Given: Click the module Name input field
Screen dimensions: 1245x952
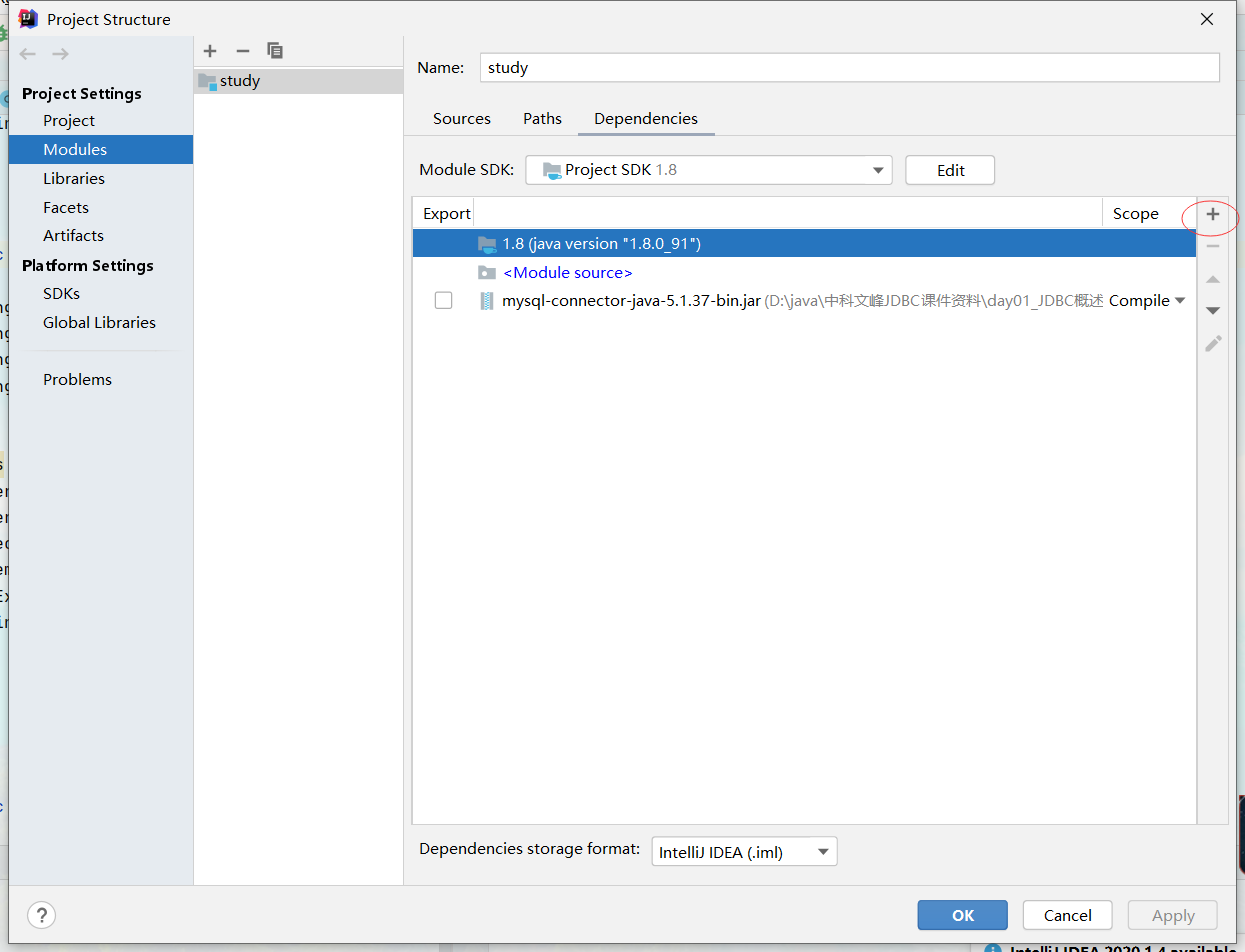Looking at the screenshot, I should click(850, 68).
